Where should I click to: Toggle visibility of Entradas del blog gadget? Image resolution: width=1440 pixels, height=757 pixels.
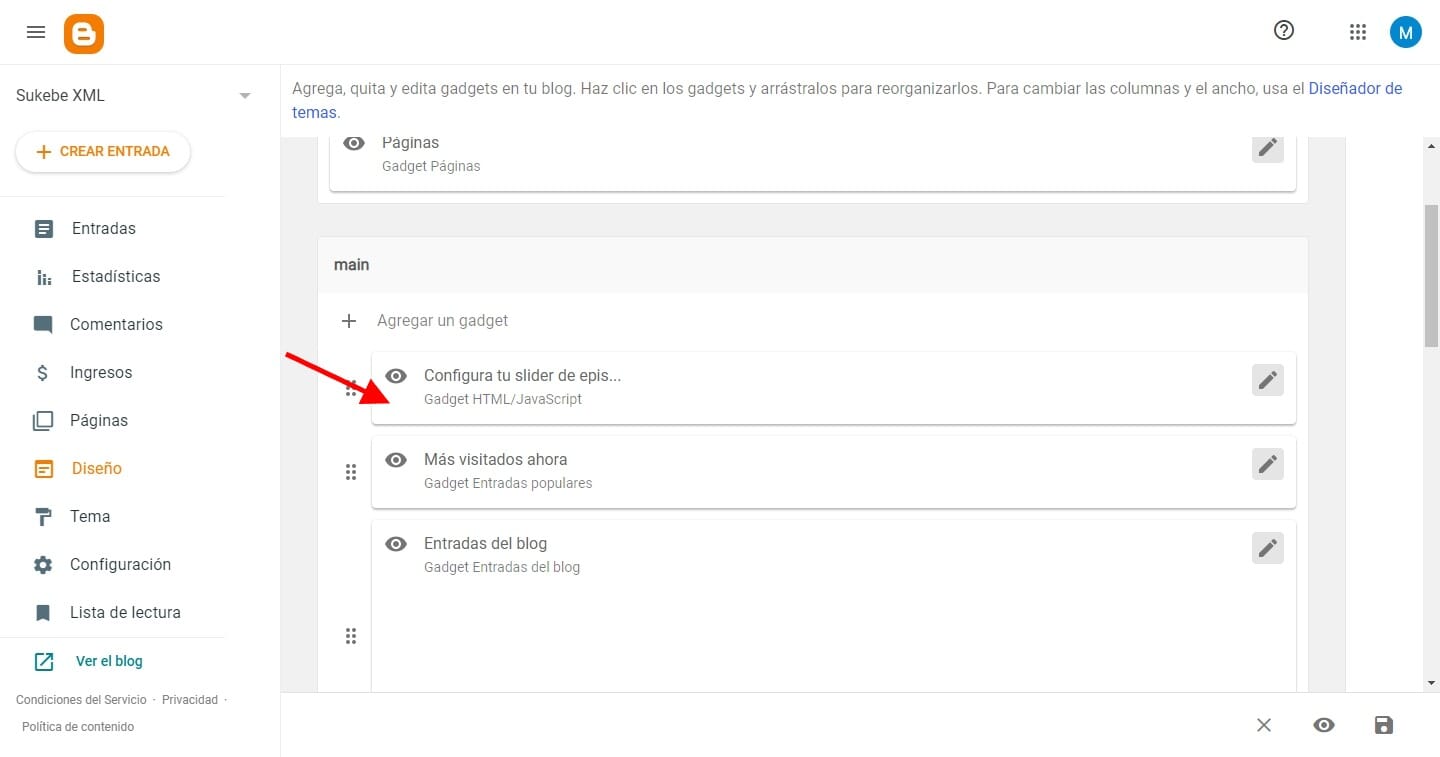396,544
